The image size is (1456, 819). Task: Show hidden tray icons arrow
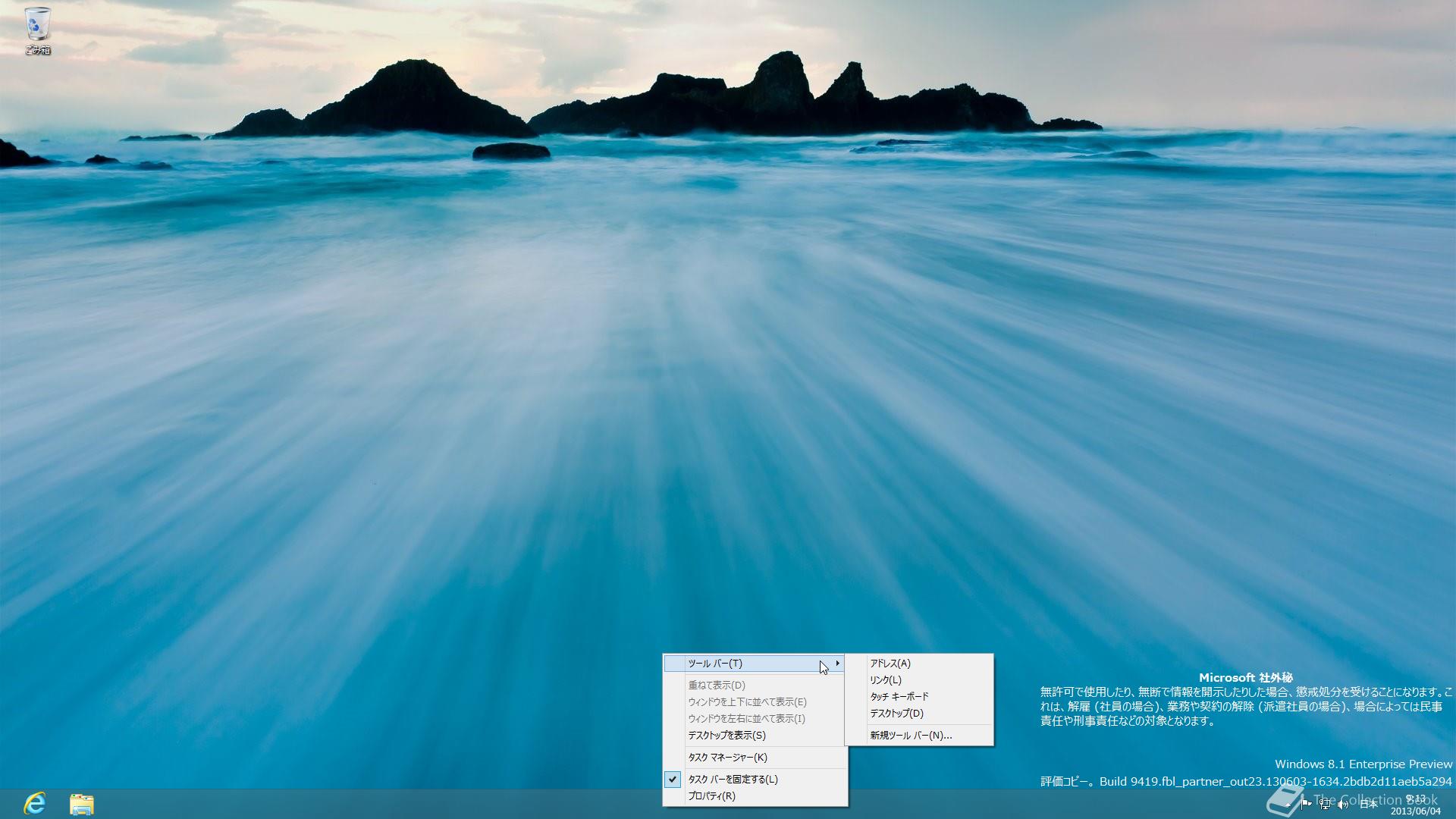pyautogui.click(x=1288, y=805)
